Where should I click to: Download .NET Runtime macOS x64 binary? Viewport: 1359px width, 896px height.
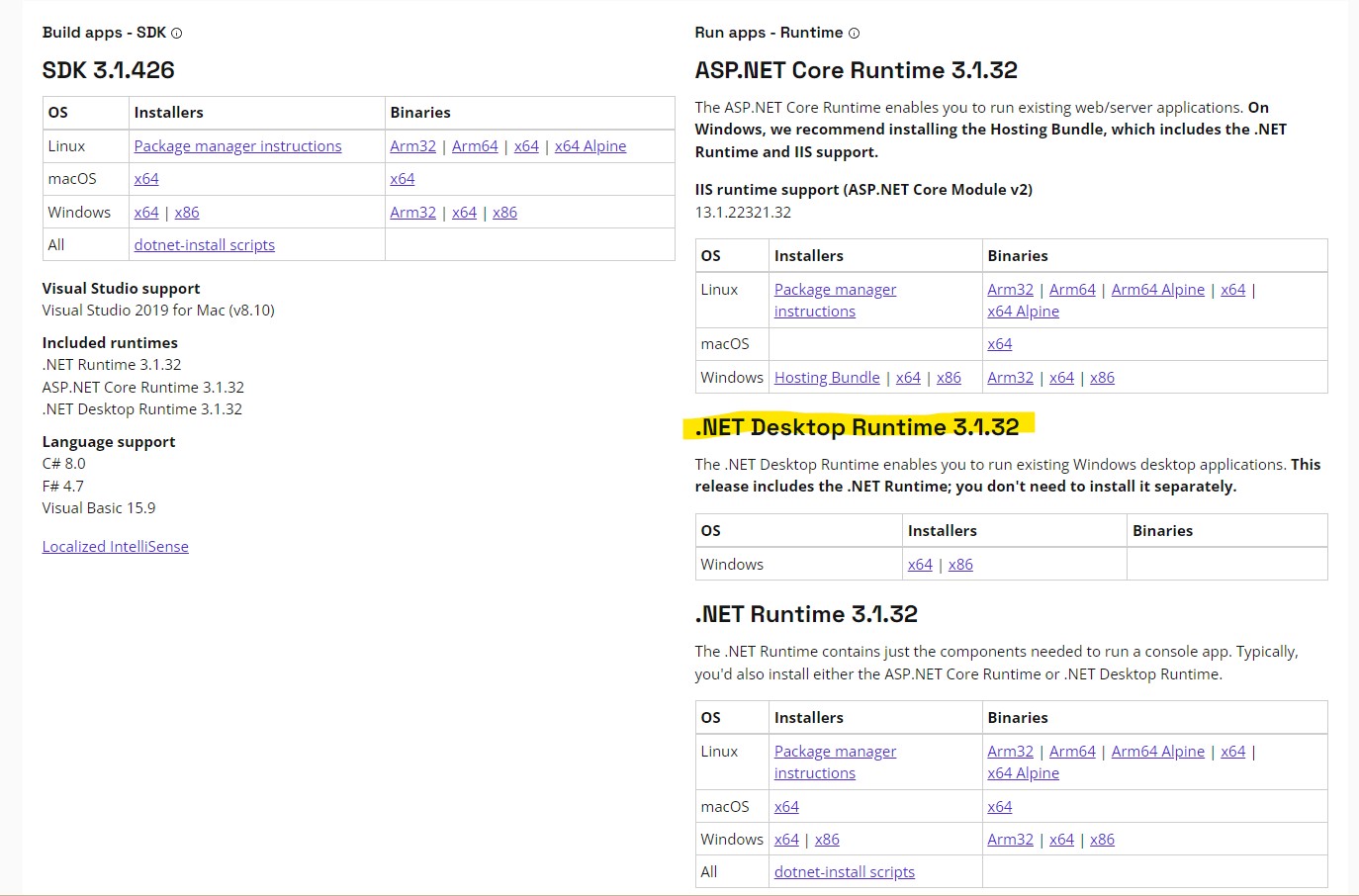(x=1000, y=807)
